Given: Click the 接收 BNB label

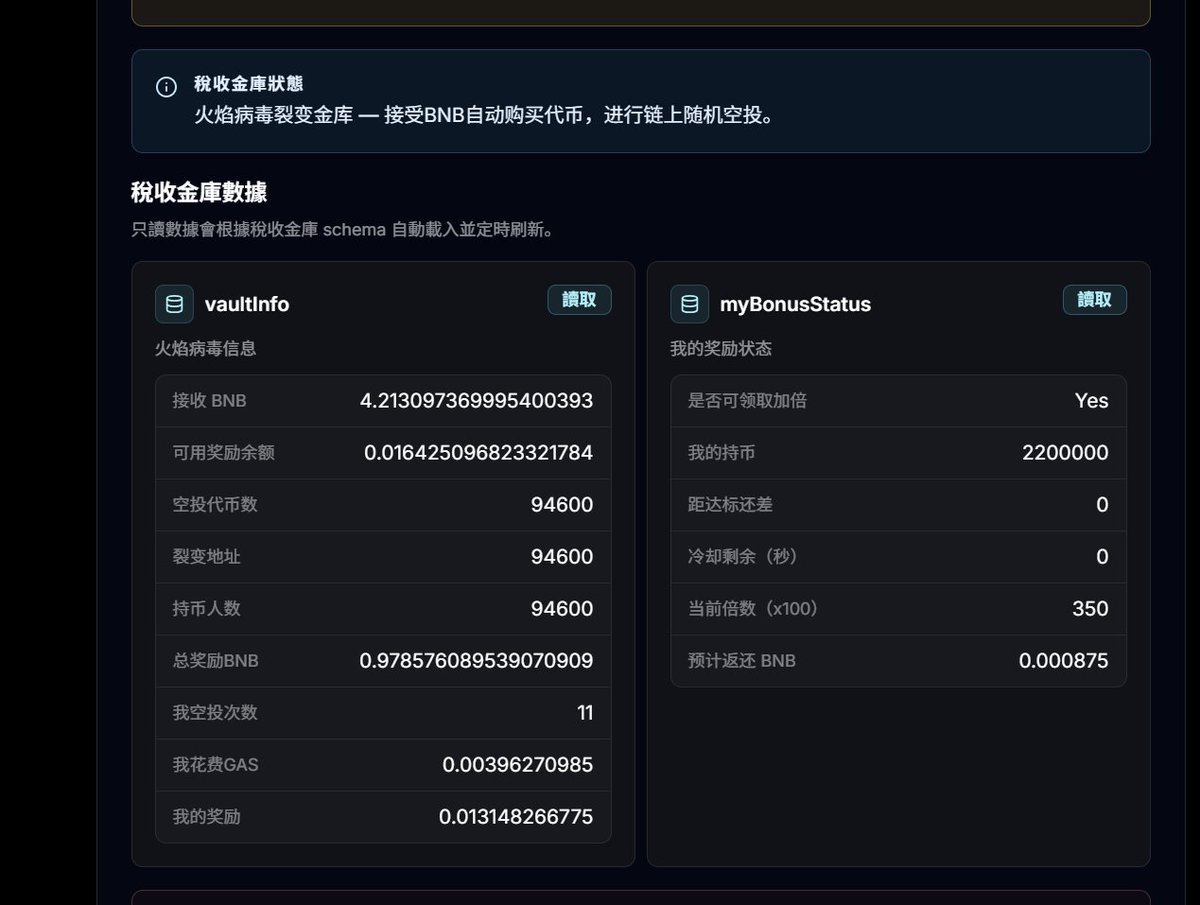Looking at the screenshot, I should [209, 401].
